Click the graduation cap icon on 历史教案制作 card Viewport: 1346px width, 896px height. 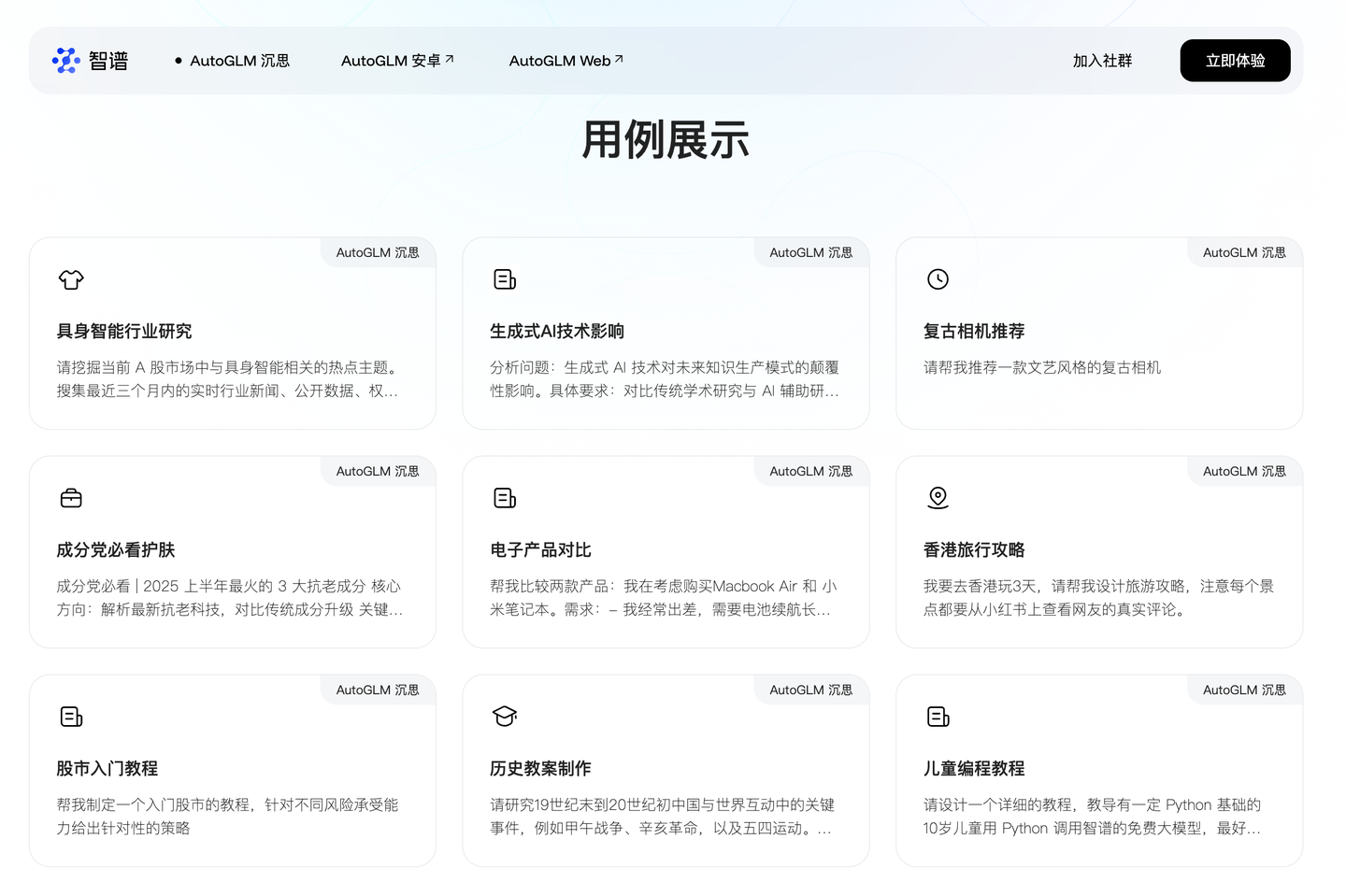click(x=504, y=716)
